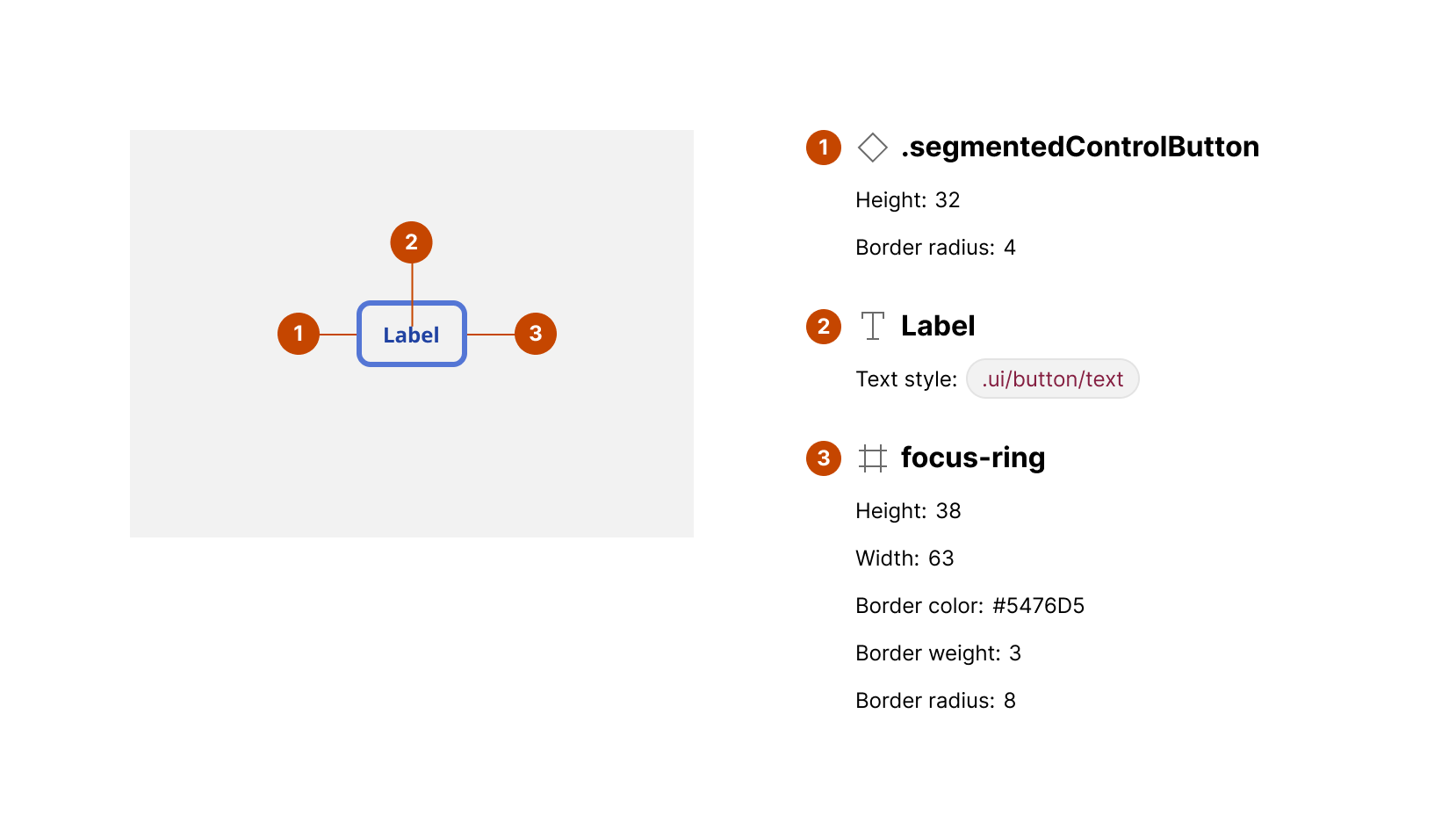1456x822 pixels.
Task: Click the focus-ring heading text
Action: coord(972,458)
